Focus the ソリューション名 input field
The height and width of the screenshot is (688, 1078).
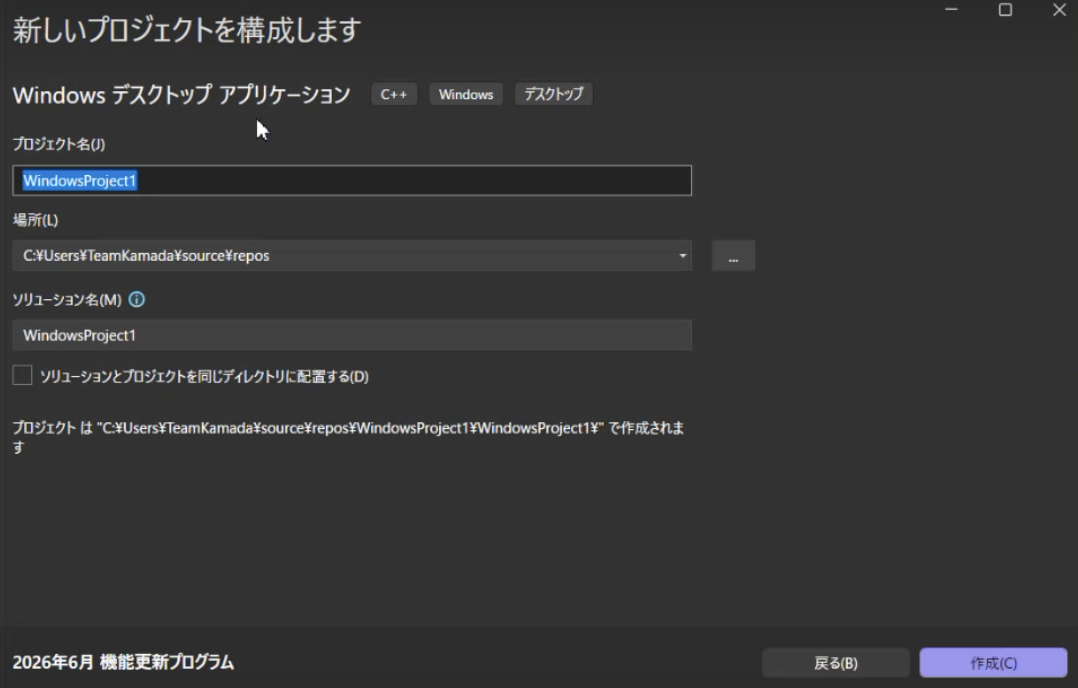(x=352, y=335)
